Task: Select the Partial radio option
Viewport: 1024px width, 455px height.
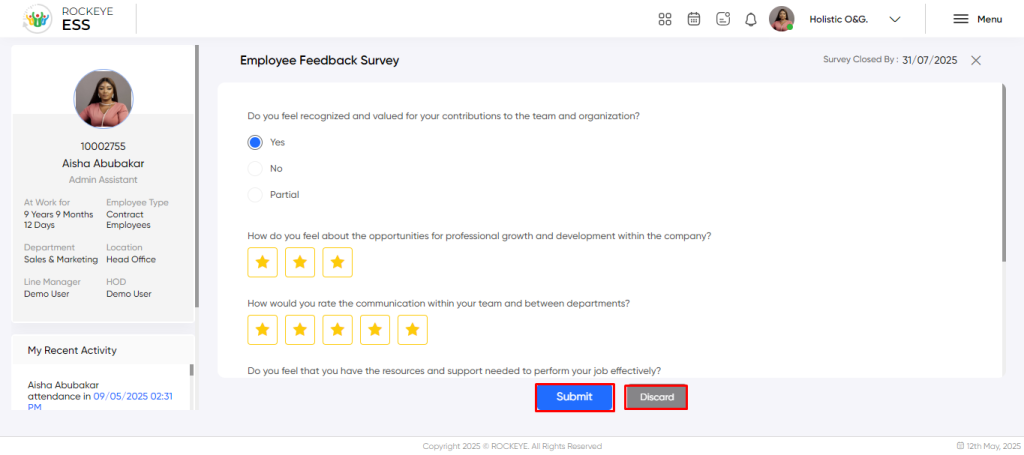Action: 255,195
